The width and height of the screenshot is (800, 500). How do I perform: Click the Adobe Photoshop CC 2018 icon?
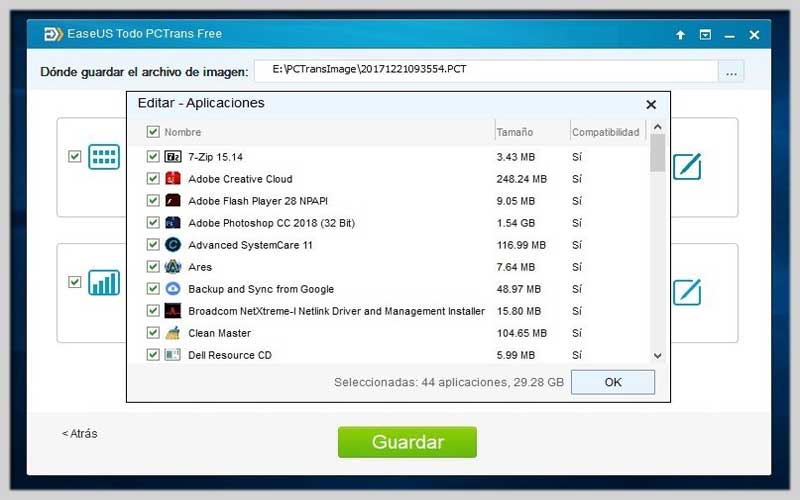click(173, 222)
